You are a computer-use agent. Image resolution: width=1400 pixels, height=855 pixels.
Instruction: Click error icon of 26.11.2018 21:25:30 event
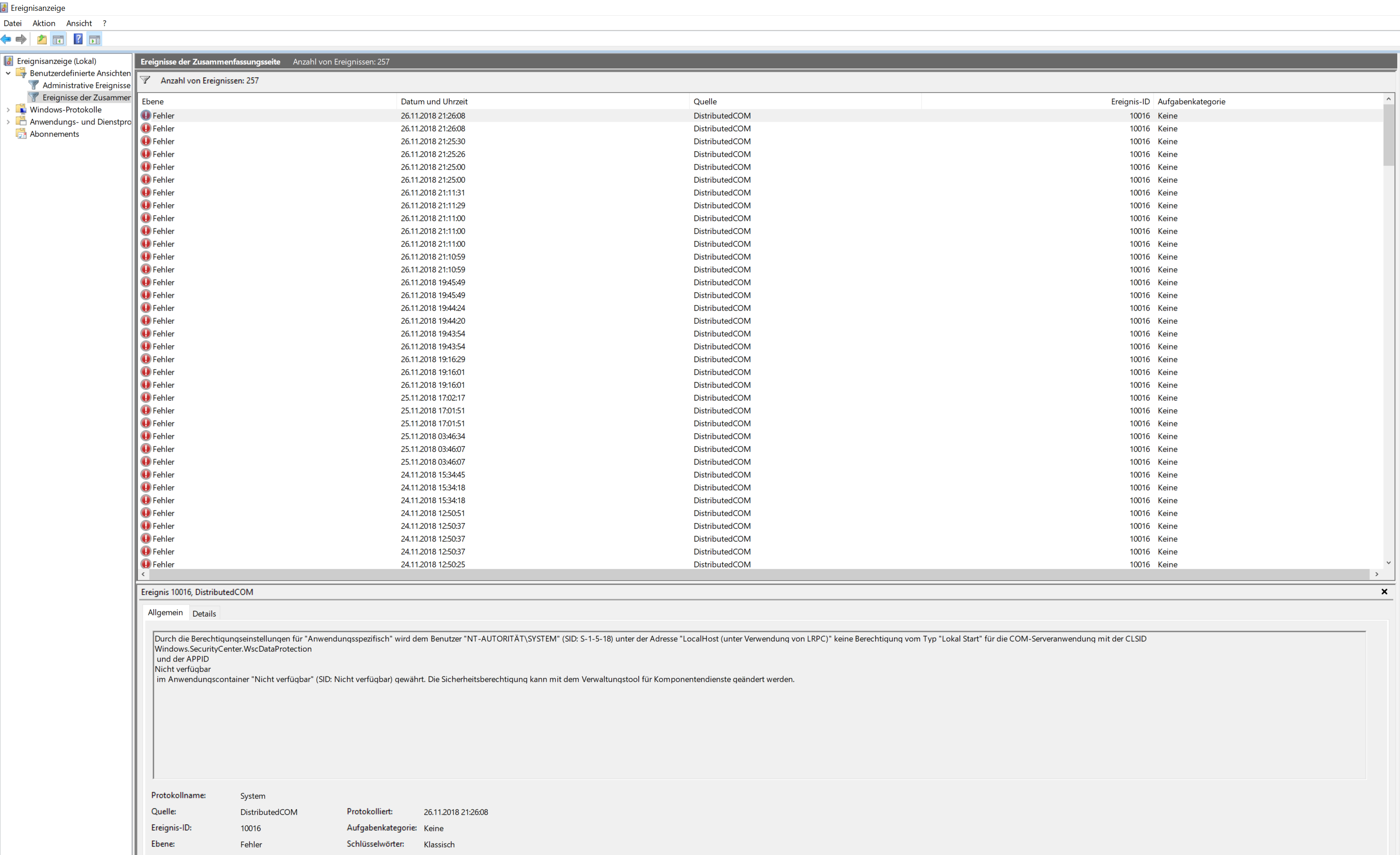(146, 141)
